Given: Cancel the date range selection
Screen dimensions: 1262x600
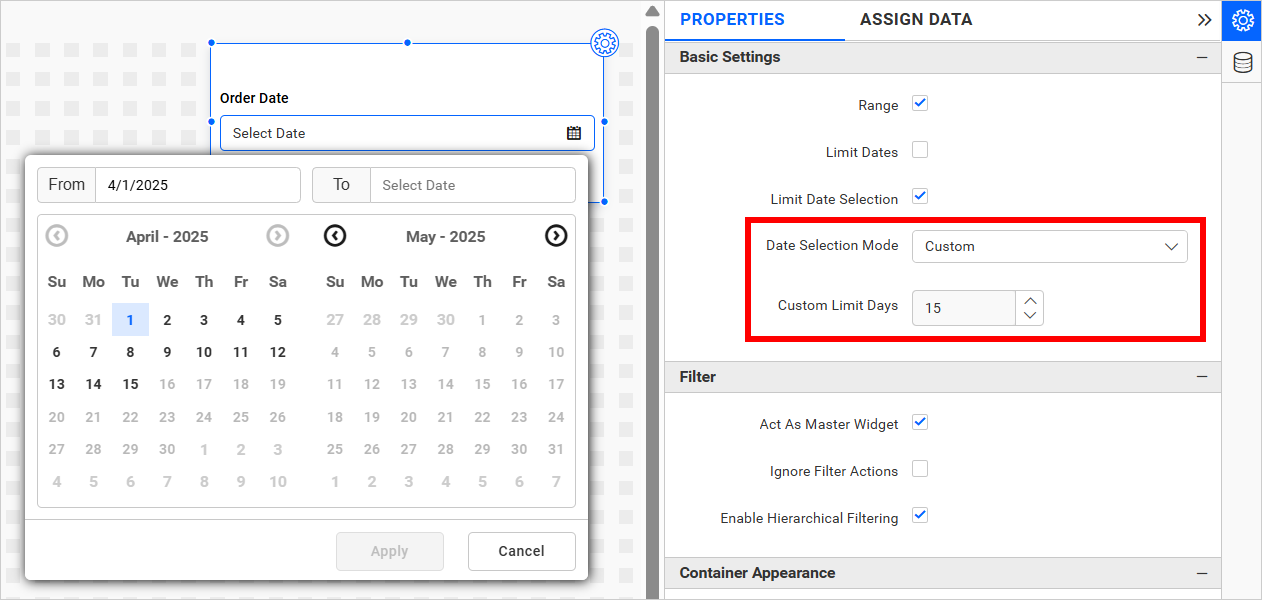Looking at the screenshot, I should 521,551.
